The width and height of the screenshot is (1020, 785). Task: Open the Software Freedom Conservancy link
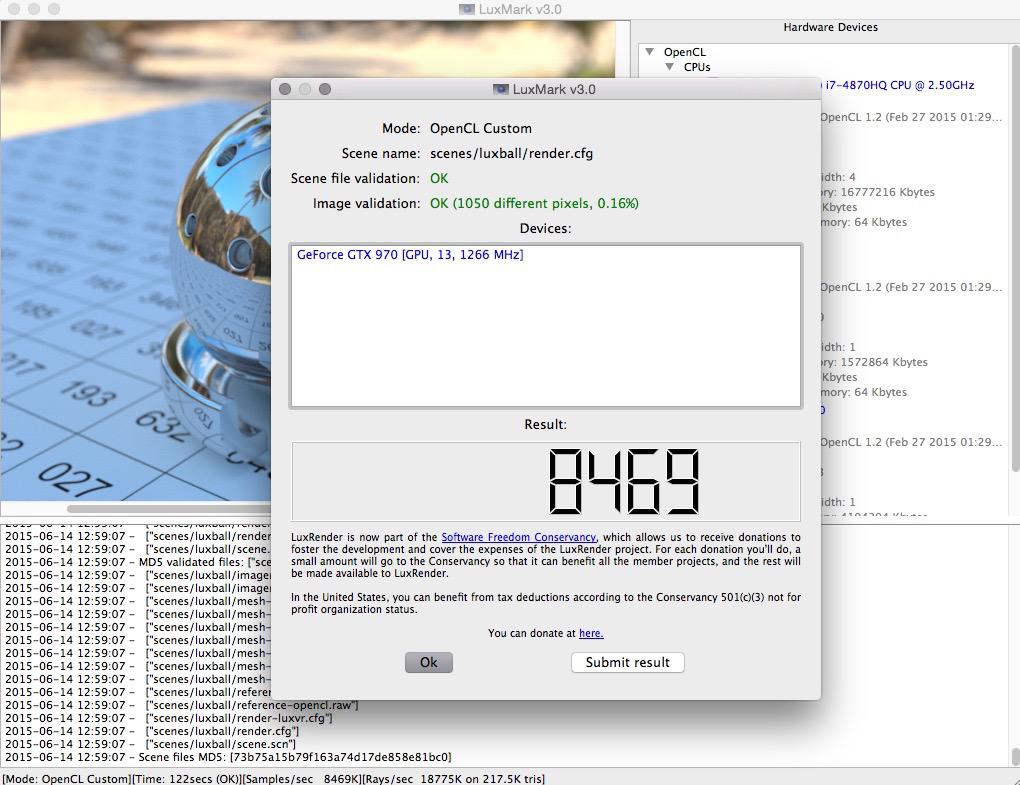(x=518, y=537)
